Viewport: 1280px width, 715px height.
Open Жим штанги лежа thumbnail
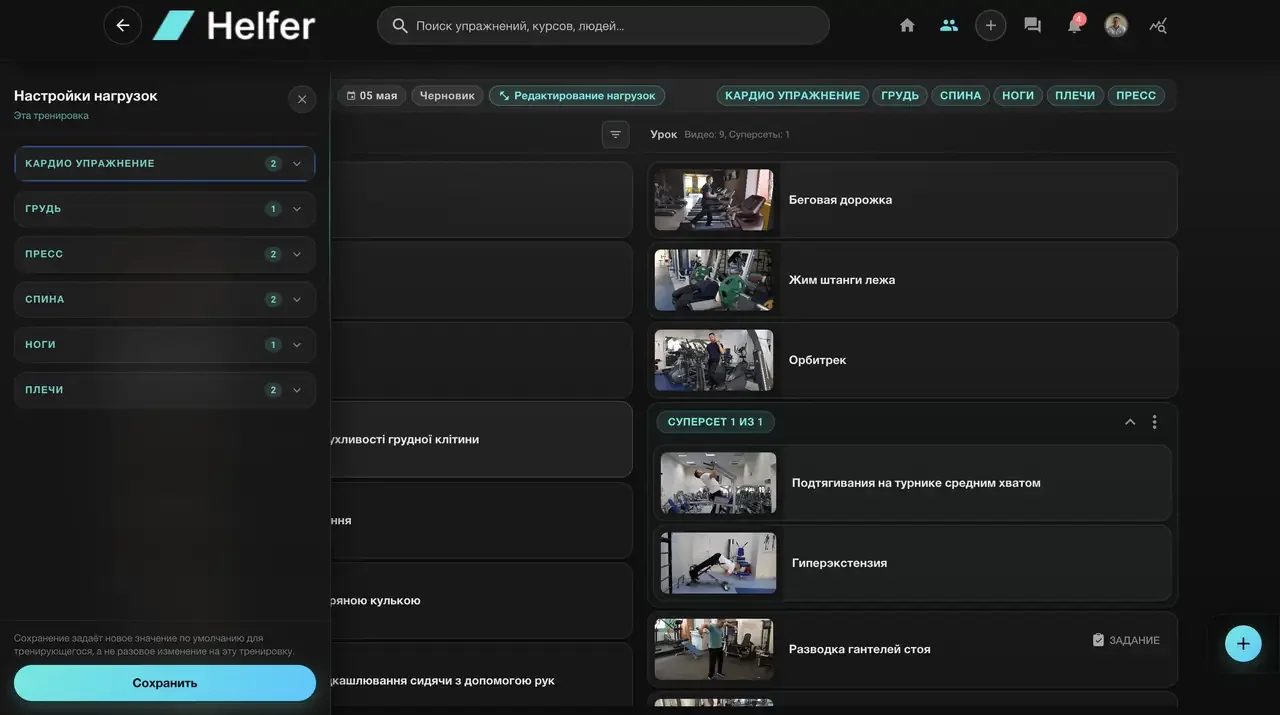[714, 280]
